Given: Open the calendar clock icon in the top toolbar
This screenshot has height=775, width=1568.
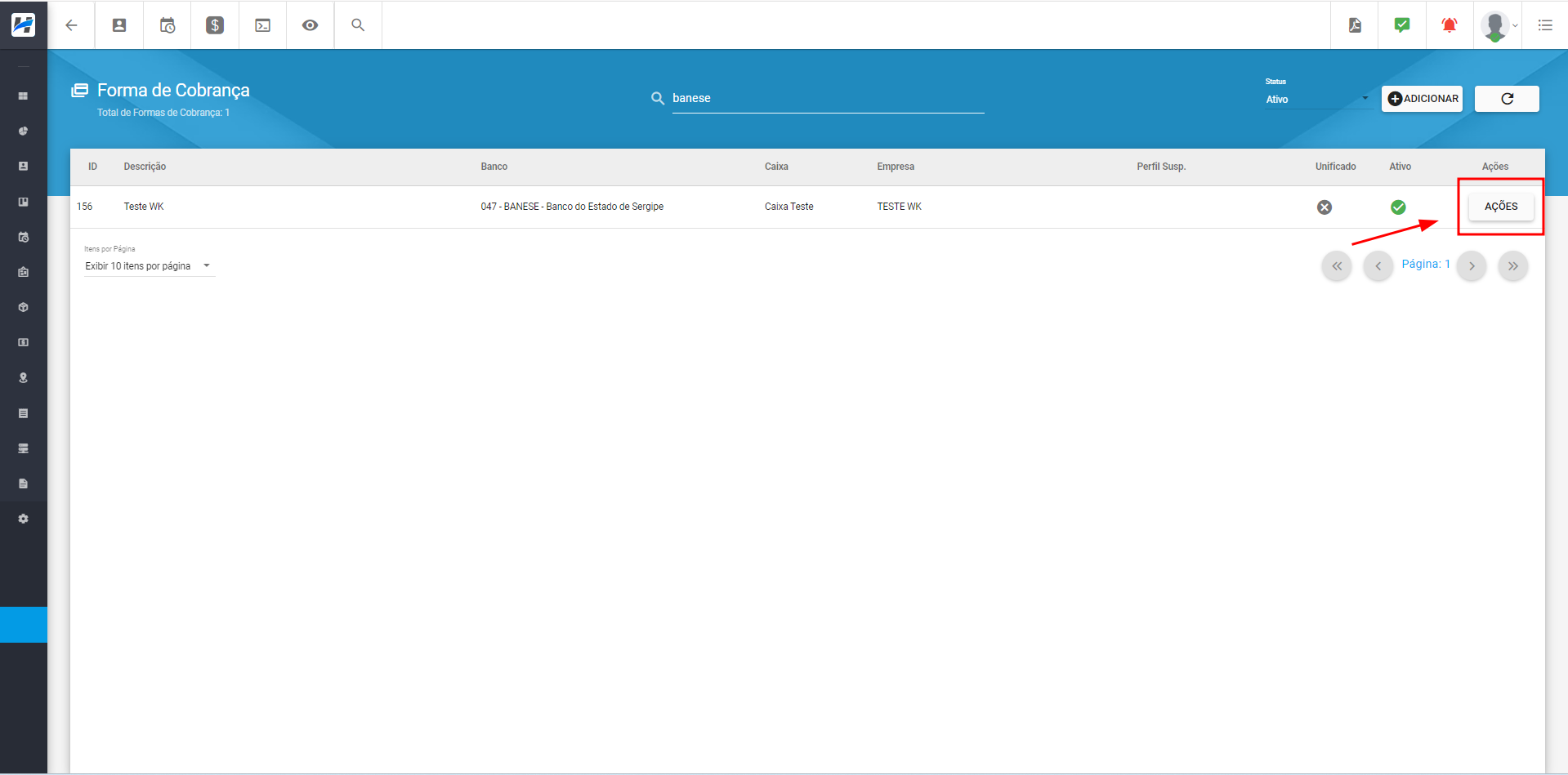Looking at the screenshot, I should click(x=168, y=25).
